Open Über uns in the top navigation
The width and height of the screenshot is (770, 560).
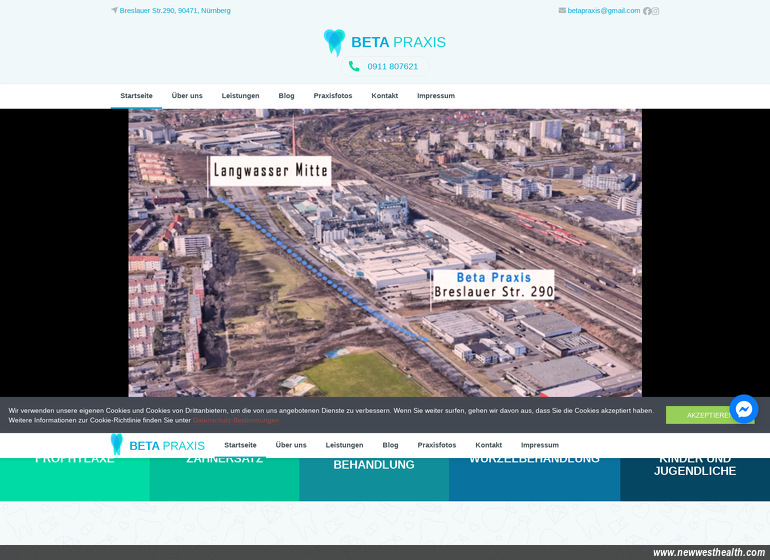[x=187, y=96]
